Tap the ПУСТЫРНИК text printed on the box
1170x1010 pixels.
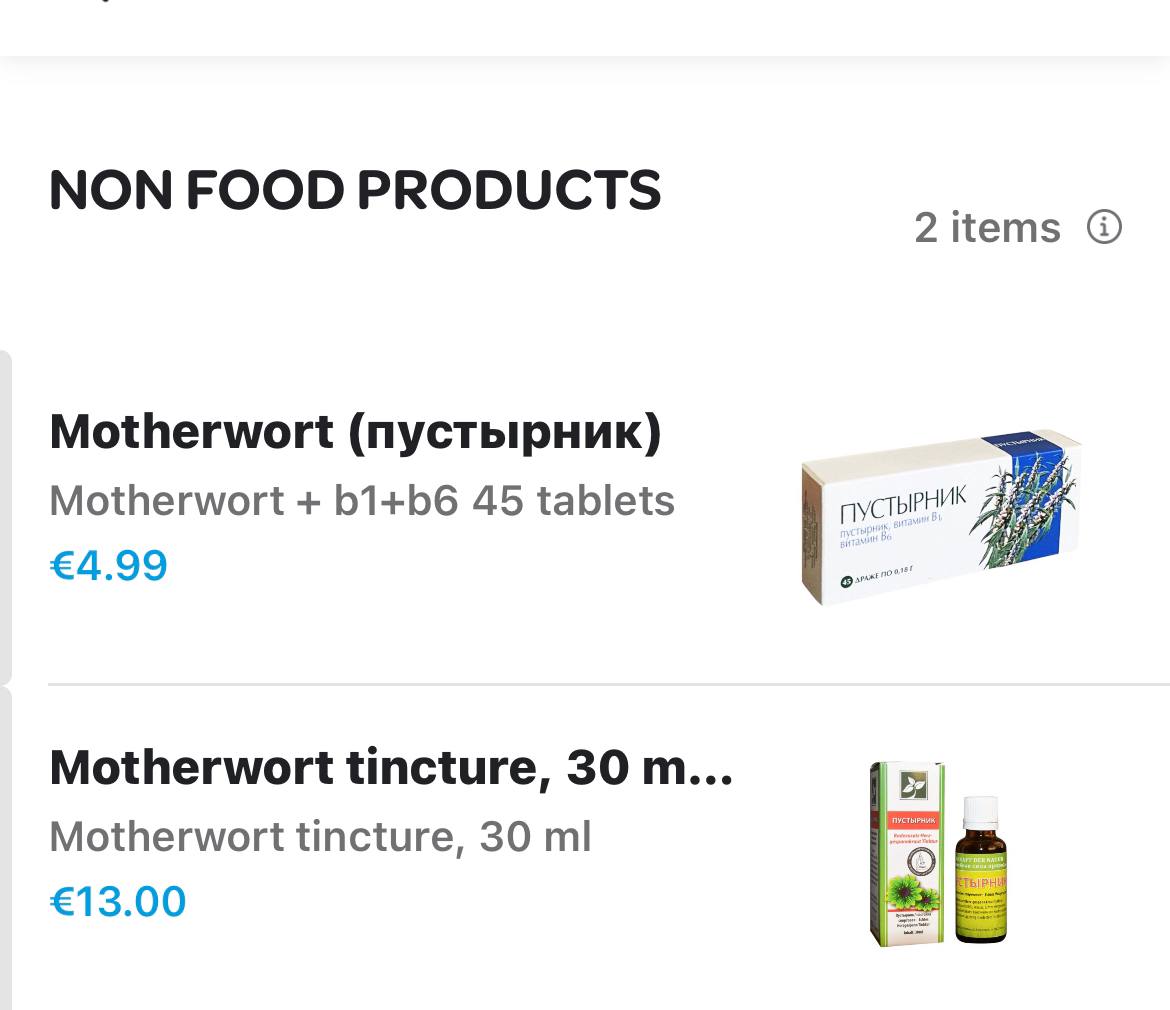[904, 505]
